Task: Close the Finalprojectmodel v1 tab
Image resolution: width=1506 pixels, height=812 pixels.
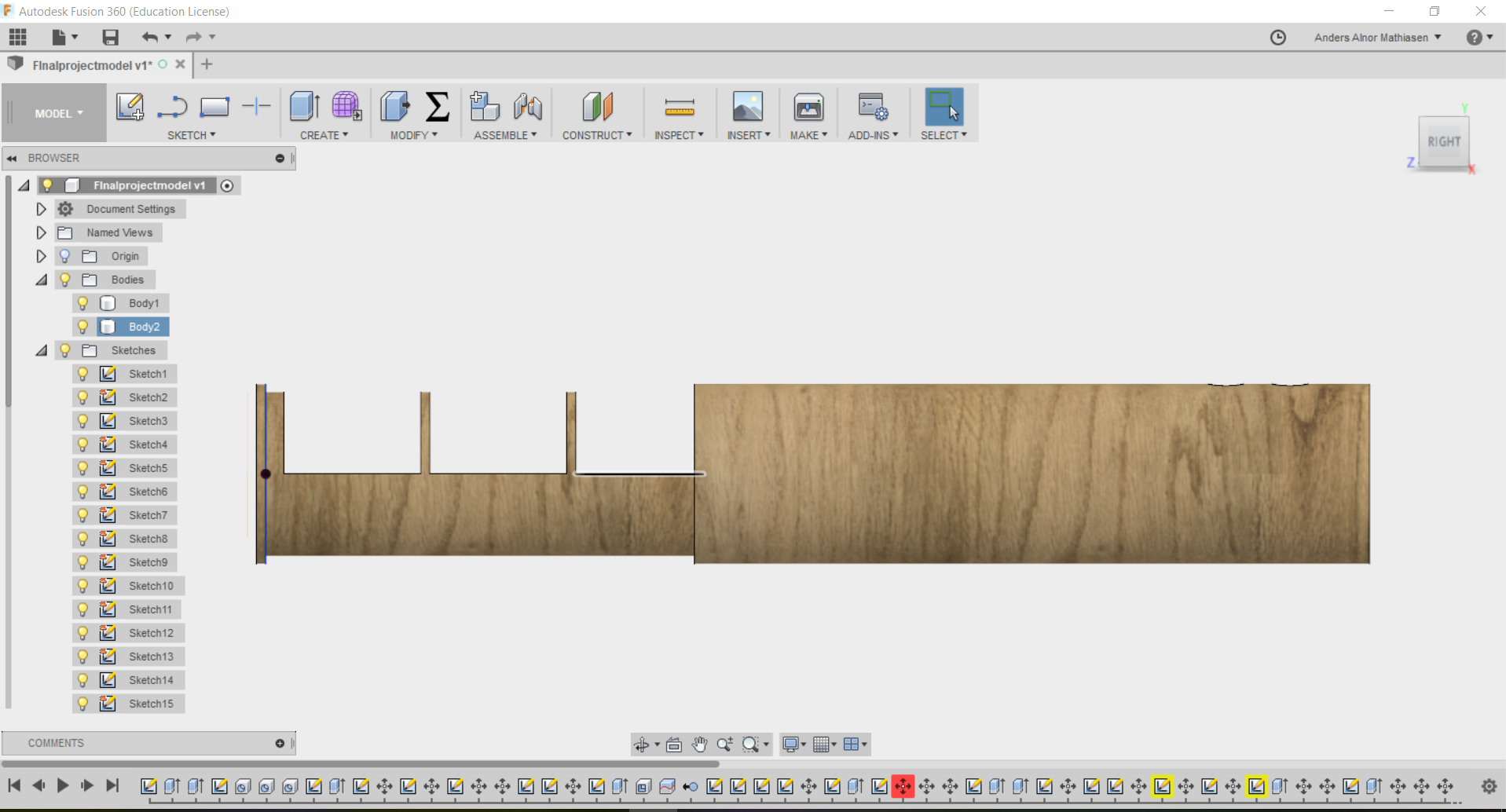Action: 180,64
